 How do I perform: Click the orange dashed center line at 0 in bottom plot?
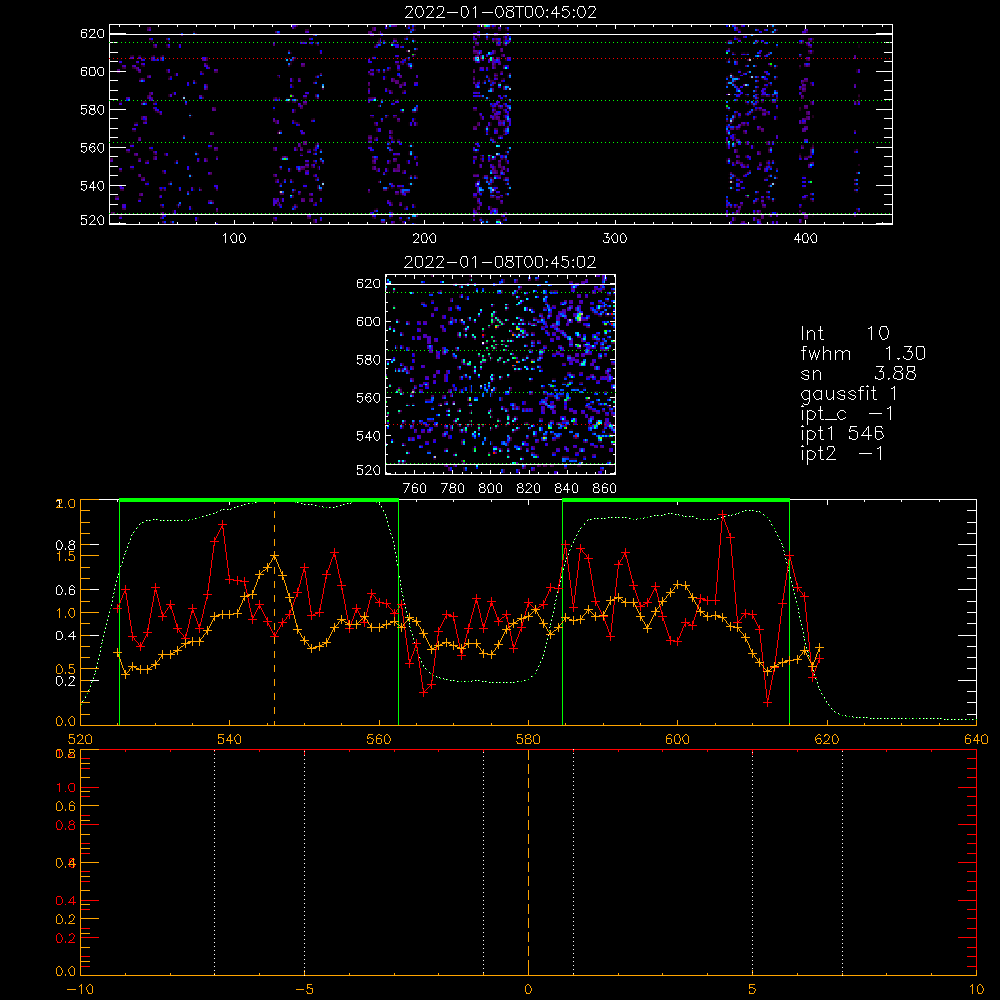pos(528,861)
